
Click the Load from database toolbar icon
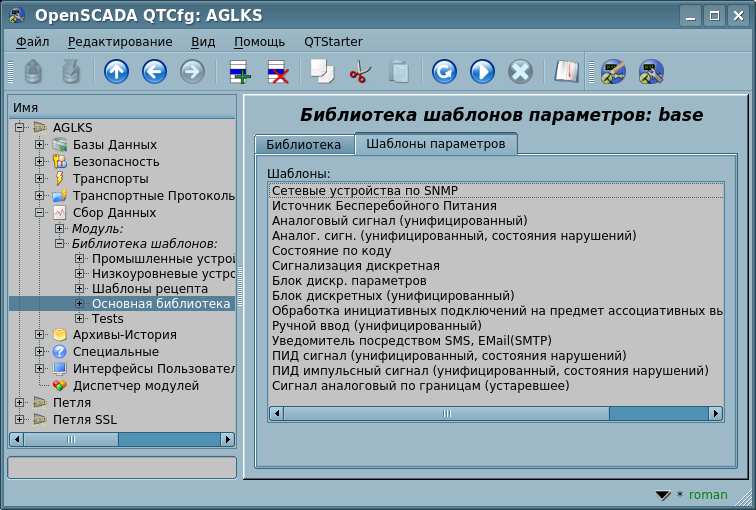(33, 72)
